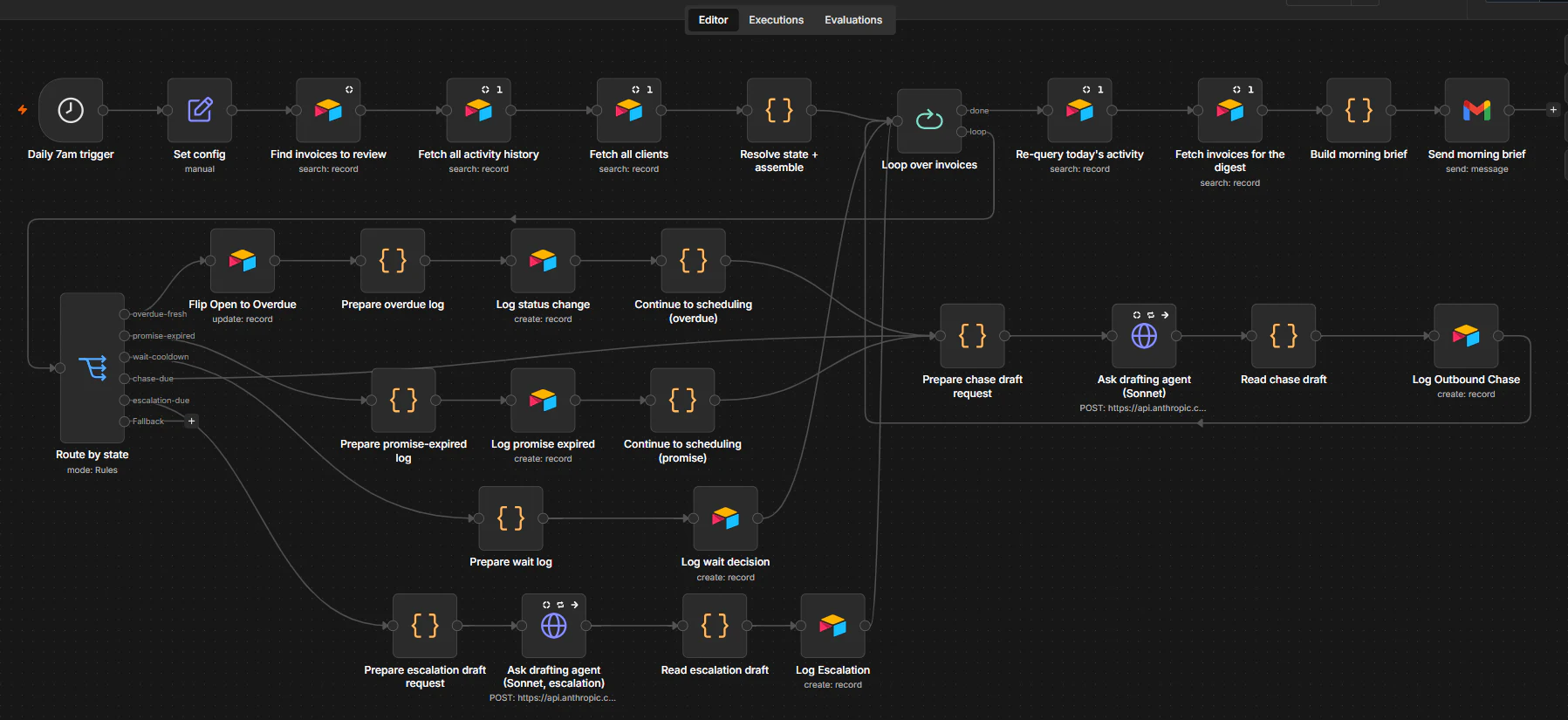Select the Log Outbound Chase node
This screenshot has width=1568, height=720.
[x=1466, y=335]
